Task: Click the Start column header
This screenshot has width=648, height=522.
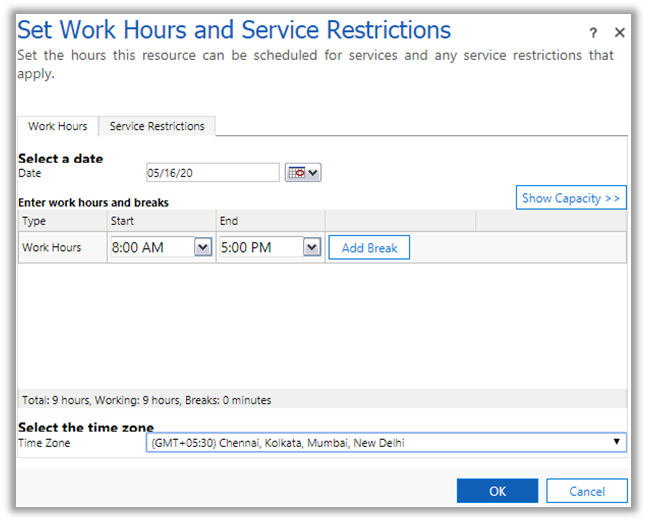Action: pyautogui.click(x=122, y=221)
